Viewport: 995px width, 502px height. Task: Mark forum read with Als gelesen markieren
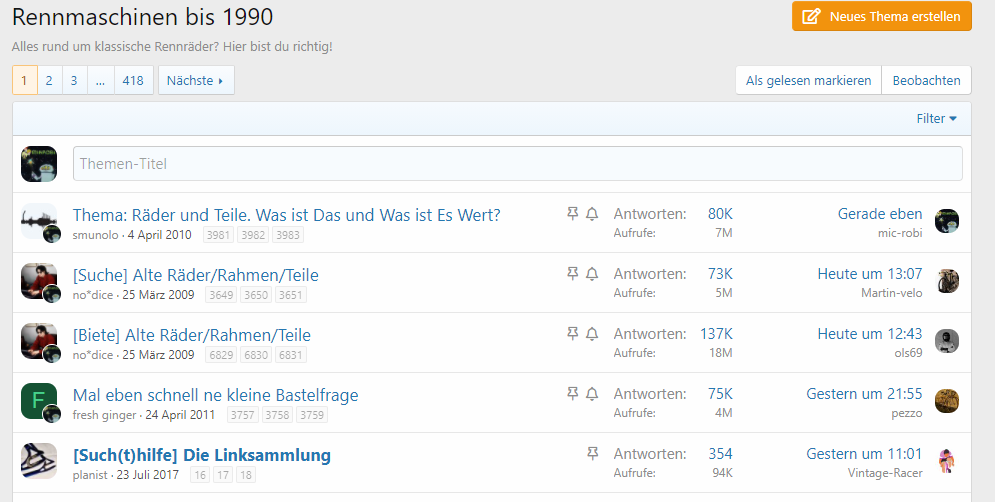click(x=808, y=80)
